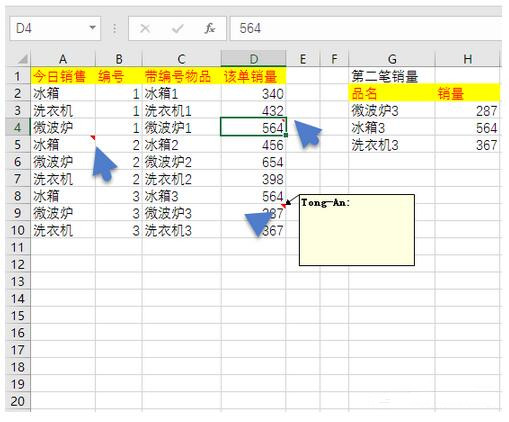Select cell A10 containing 洗衣机
Screen dimensions: 509x422
pos(63,230)
